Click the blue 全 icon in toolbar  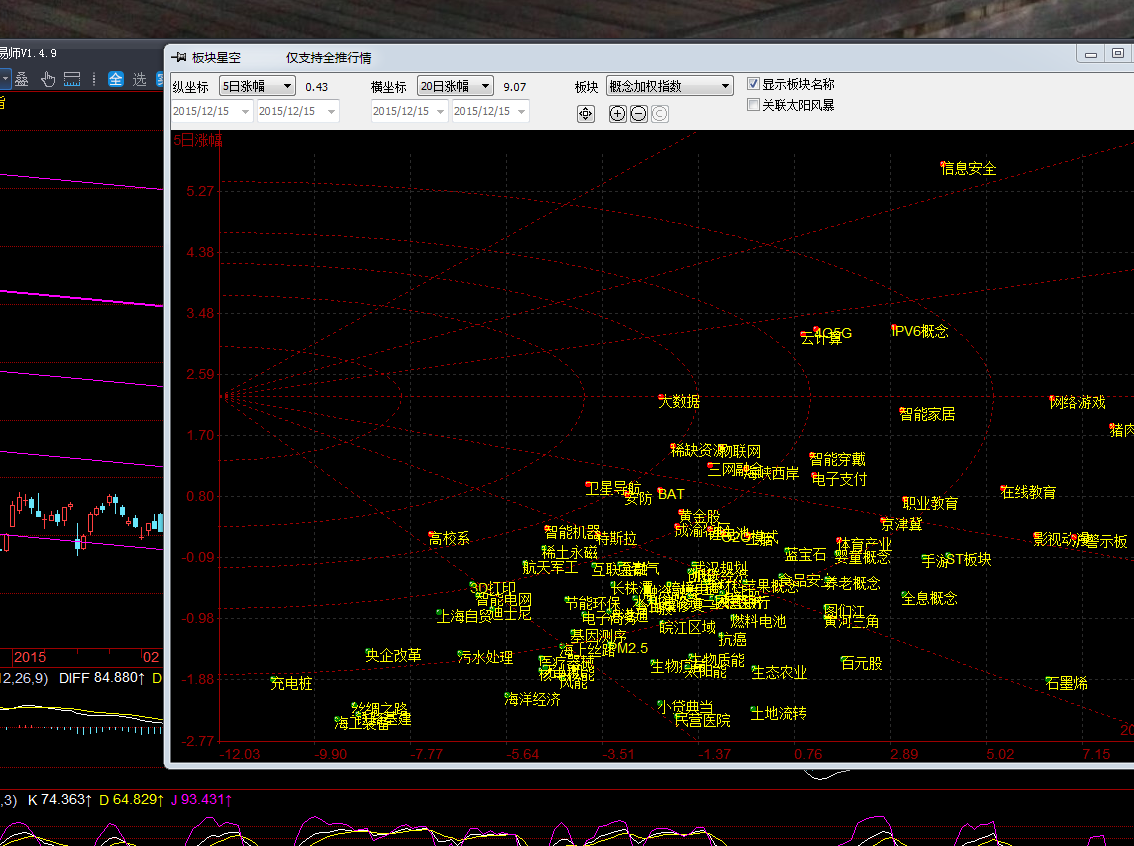(x=116, y=79)
